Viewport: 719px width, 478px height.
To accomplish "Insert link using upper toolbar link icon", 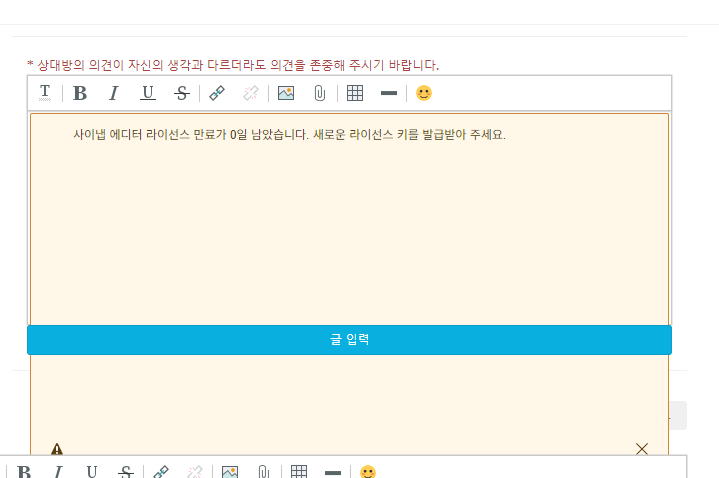I will pyautogui.click(x=216, y=93).
